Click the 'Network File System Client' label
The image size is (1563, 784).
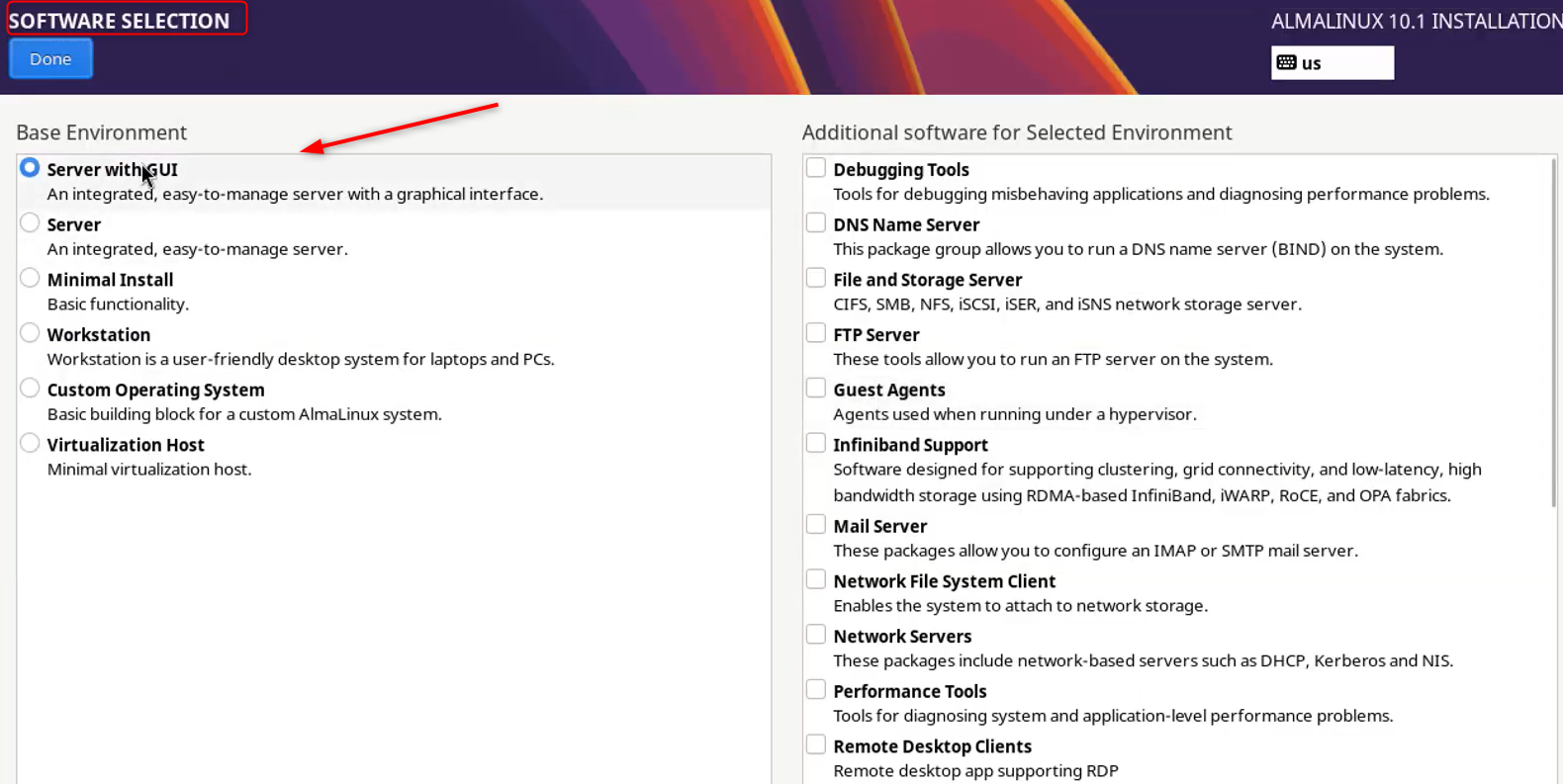pos(945,581)
